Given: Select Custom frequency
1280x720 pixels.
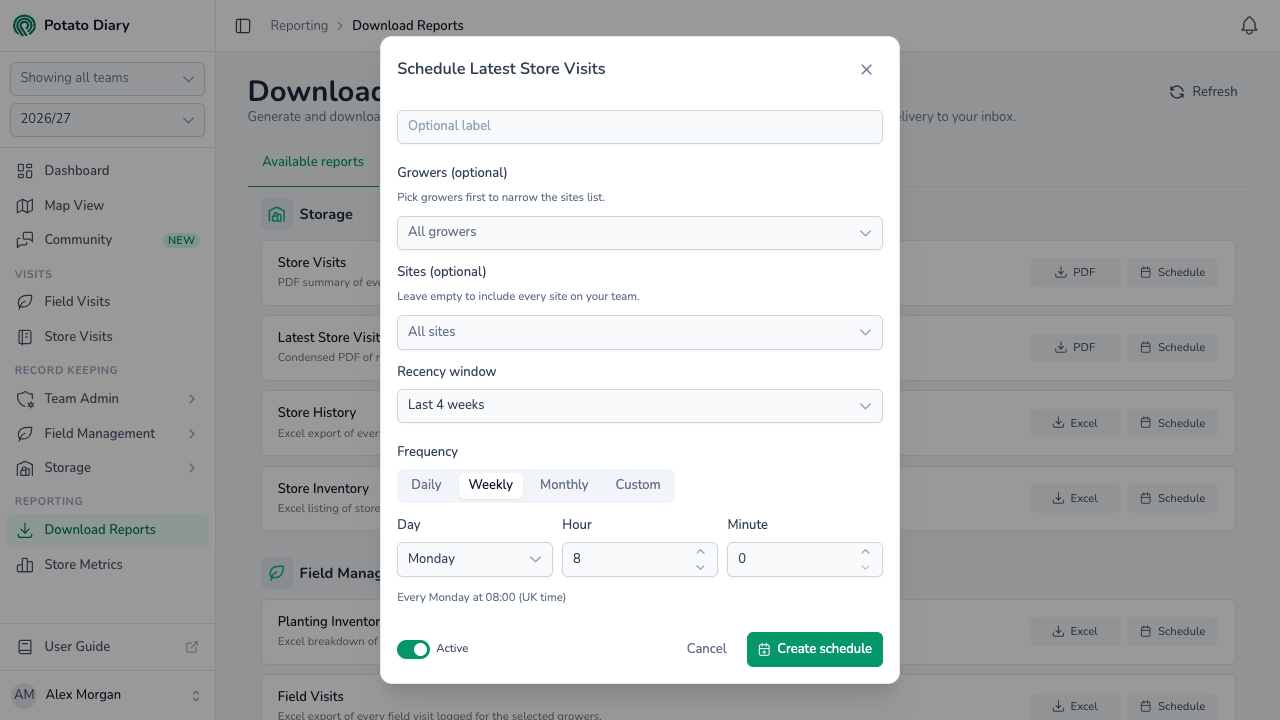Looking at the screenshot, I should (x=638, y=485).
